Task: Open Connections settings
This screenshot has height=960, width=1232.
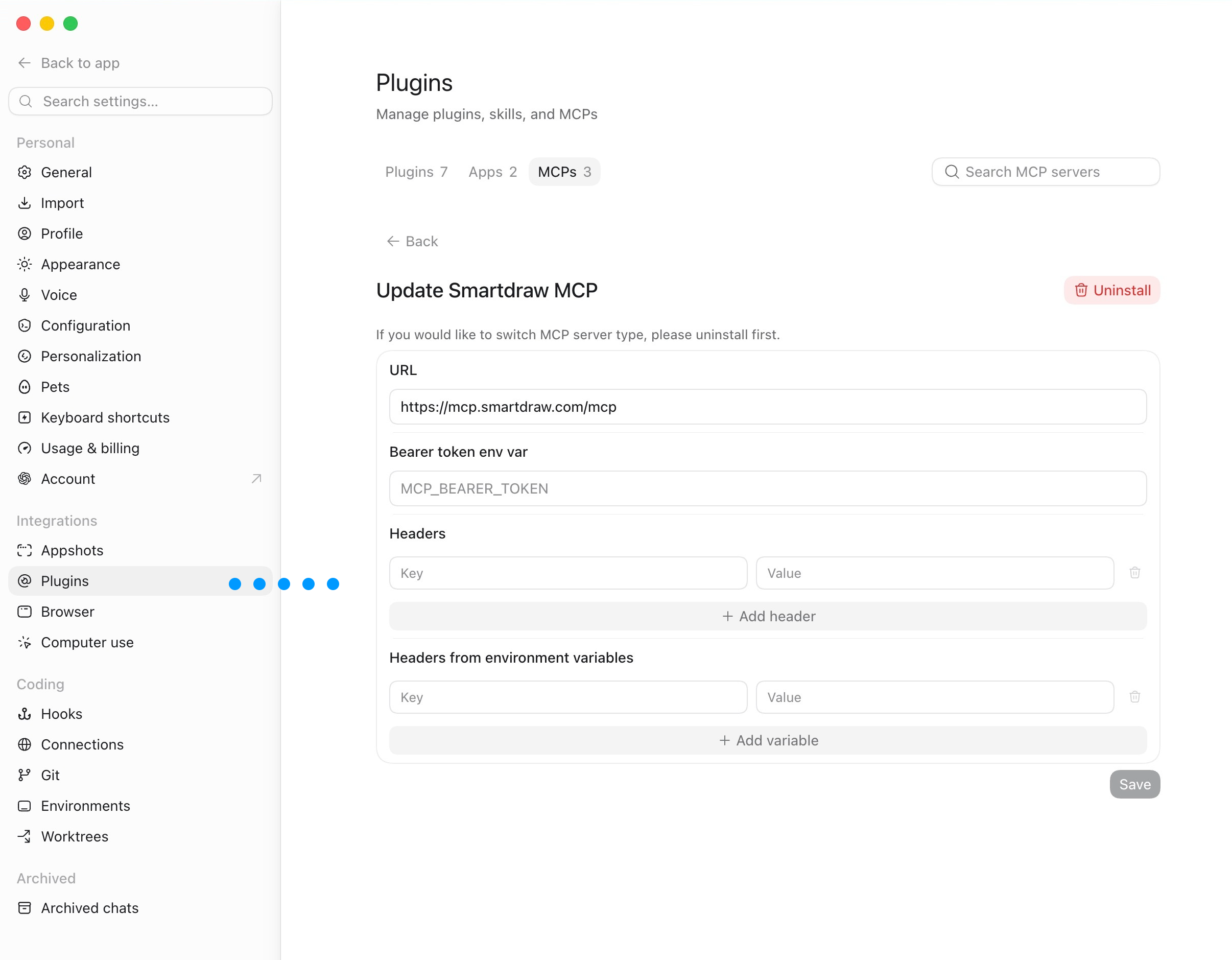Action: tap(140, 744)
